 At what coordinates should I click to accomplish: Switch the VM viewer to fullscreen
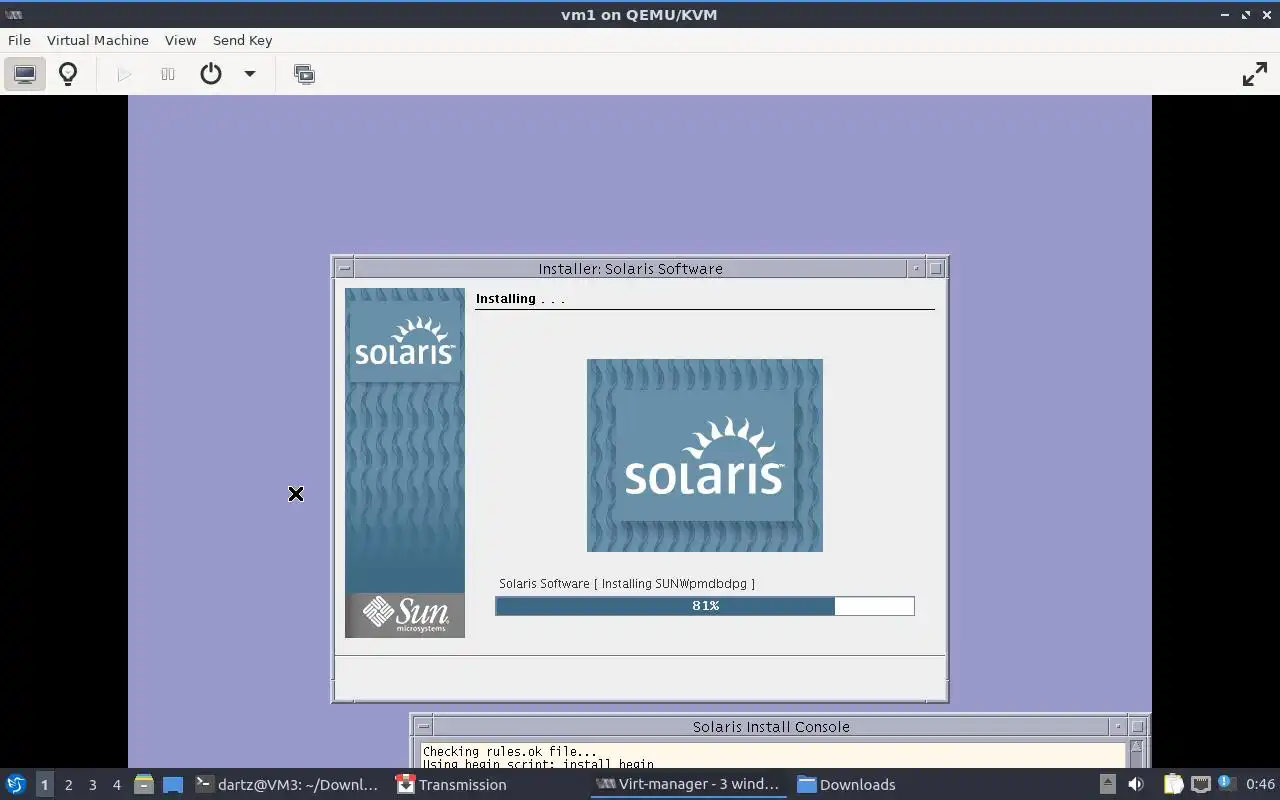click(x=1254, y=74)
